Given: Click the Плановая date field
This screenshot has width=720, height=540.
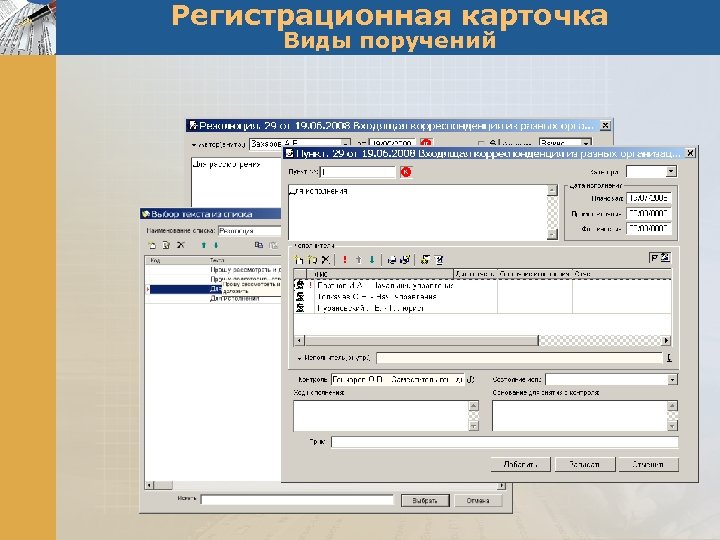Looking at the screenshot, I should pos(649,198).
